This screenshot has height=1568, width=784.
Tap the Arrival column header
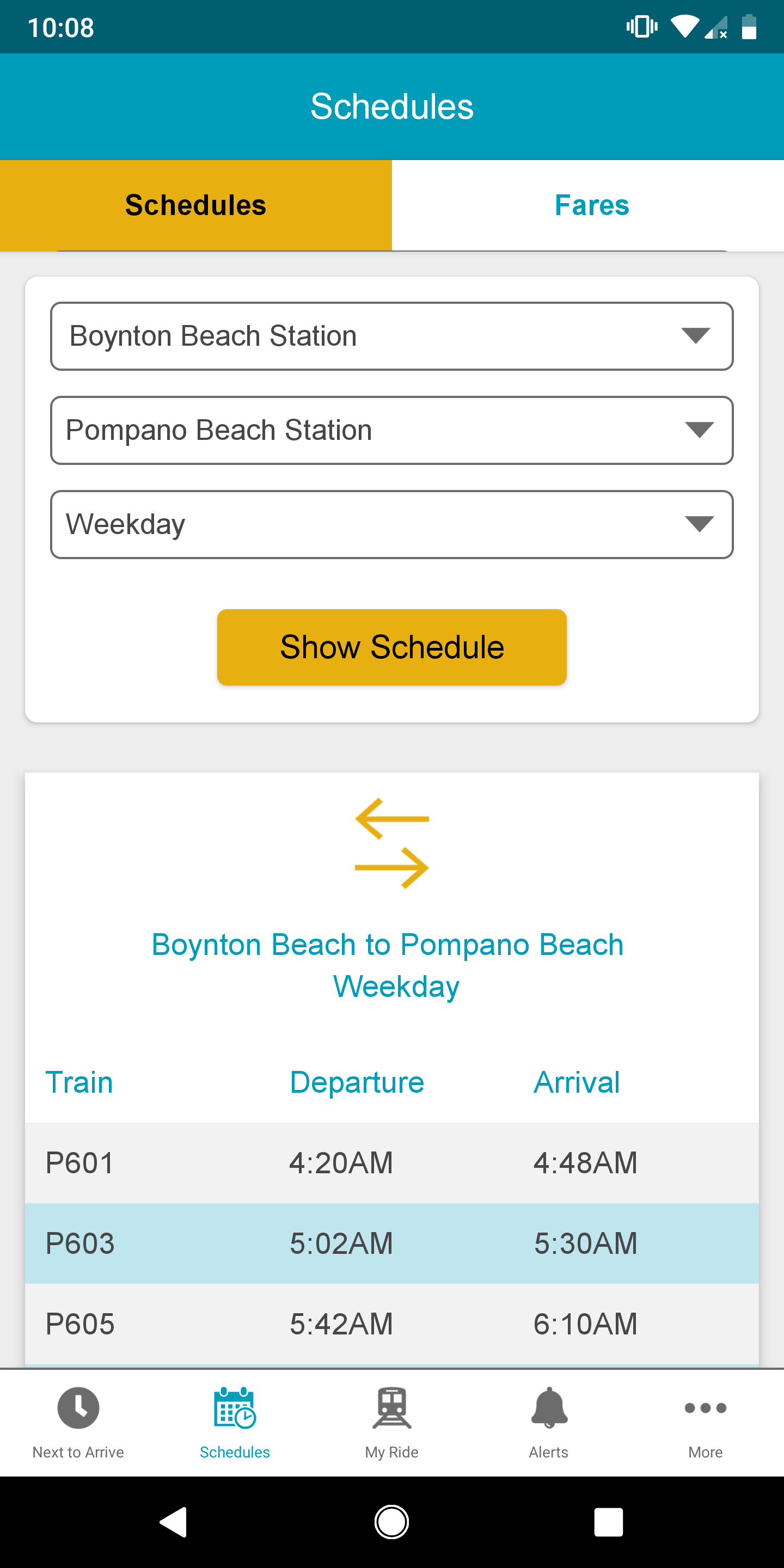pos(577,1082)
